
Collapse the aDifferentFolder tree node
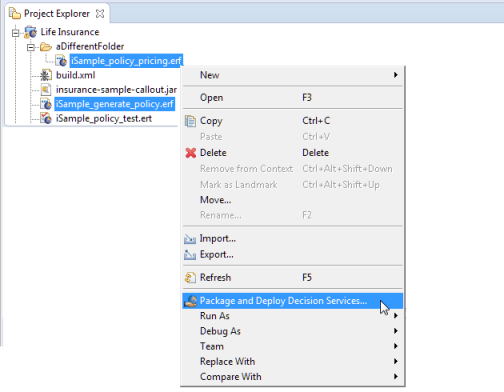[x=31, y=47]
